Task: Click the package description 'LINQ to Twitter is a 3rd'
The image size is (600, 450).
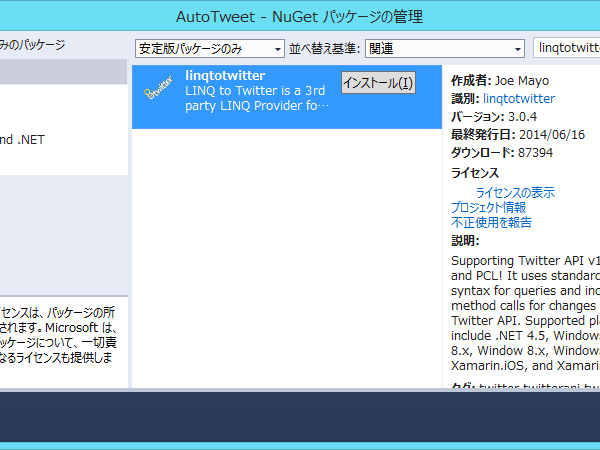Action: click(255, 91)
